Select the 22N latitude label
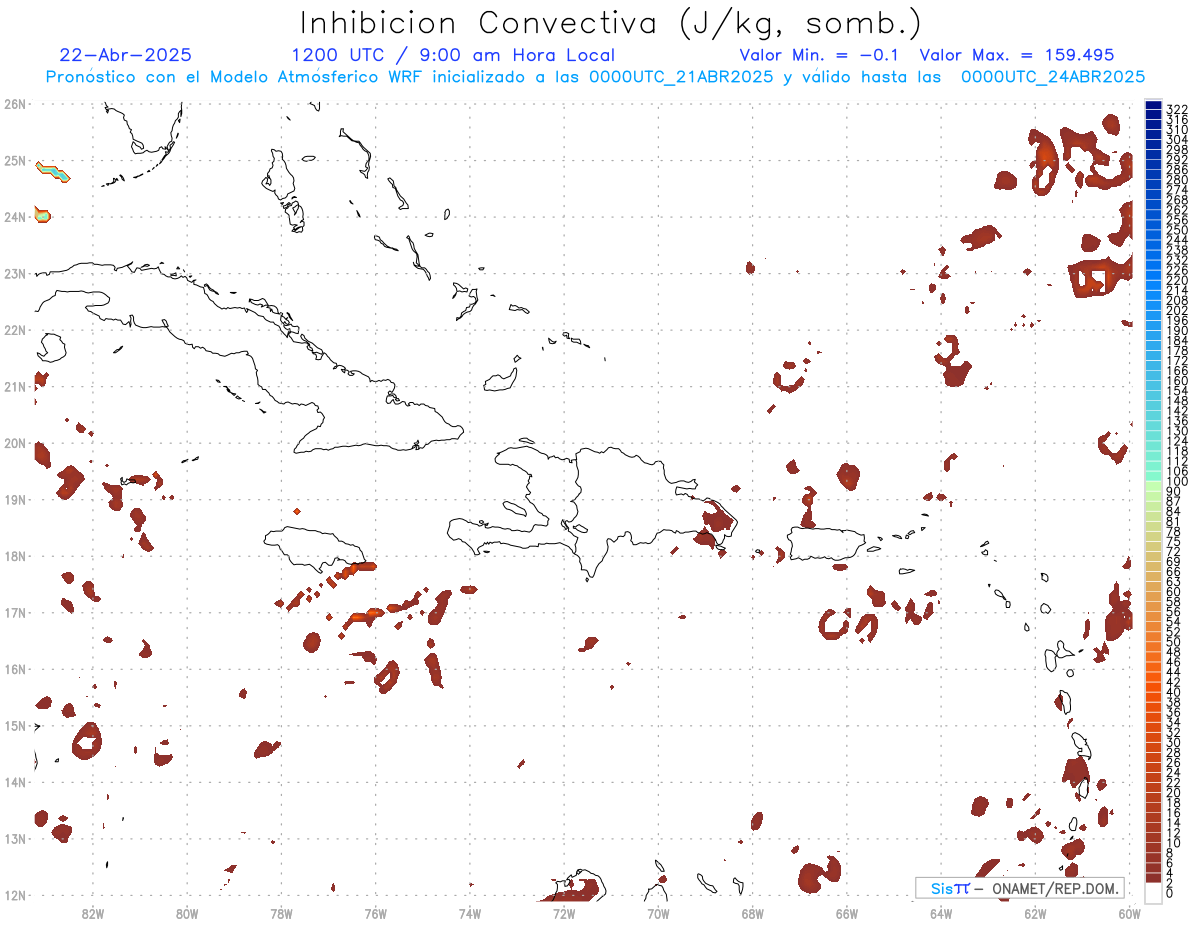1200x927 pixels. click(15, 330)
